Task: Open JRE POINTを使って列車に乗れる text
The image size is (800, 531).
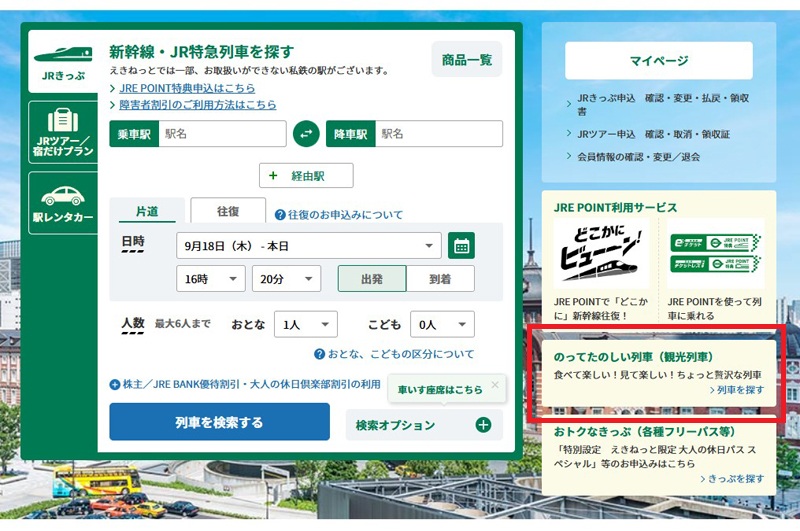Action: [x=715, y=308]
